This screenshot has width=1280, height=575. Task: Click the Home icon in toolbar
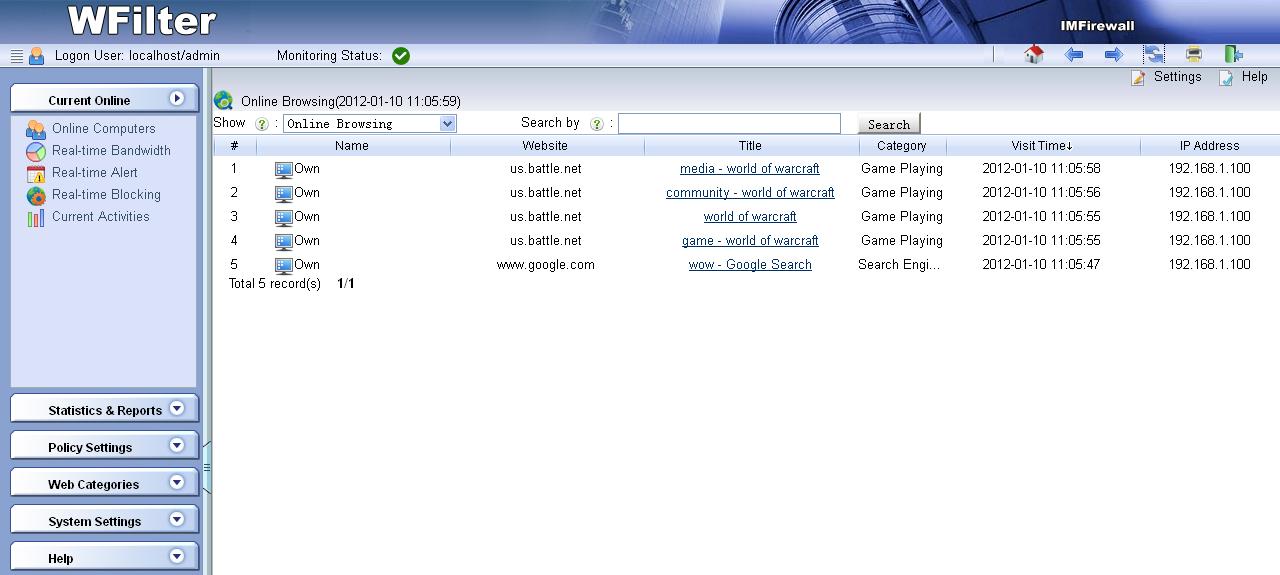coord(1034,55)
